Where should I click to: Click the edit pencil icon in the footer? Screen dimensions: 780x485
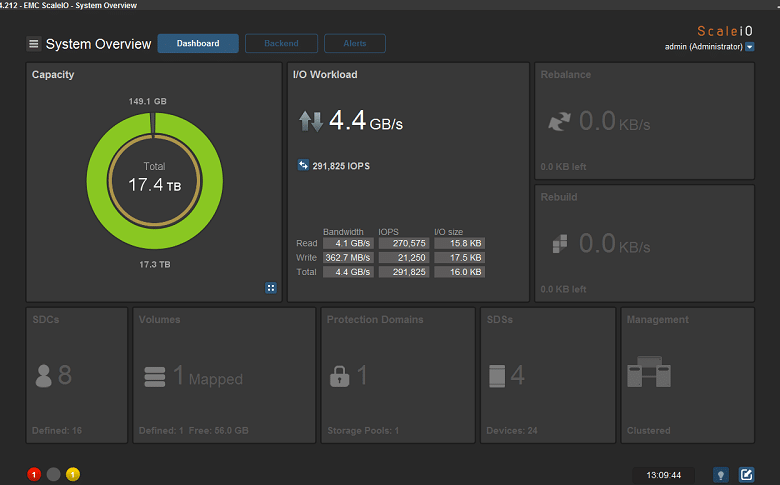[746, 475]
